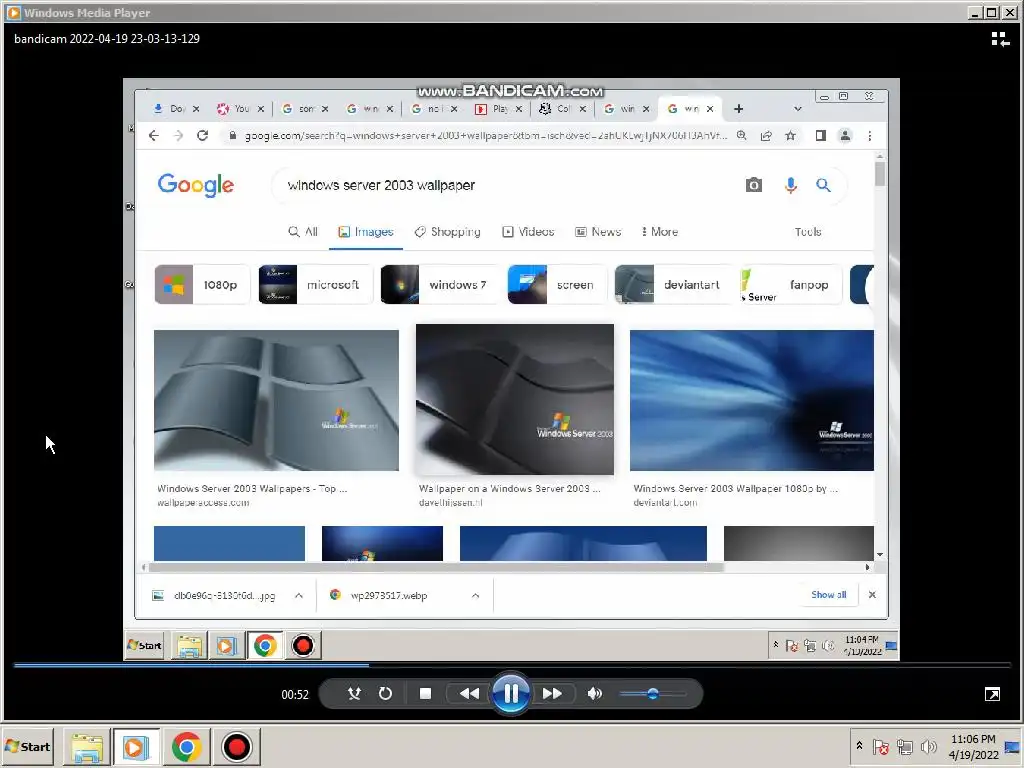Open the Start menu on the bottom taskbar

(27, 746)
